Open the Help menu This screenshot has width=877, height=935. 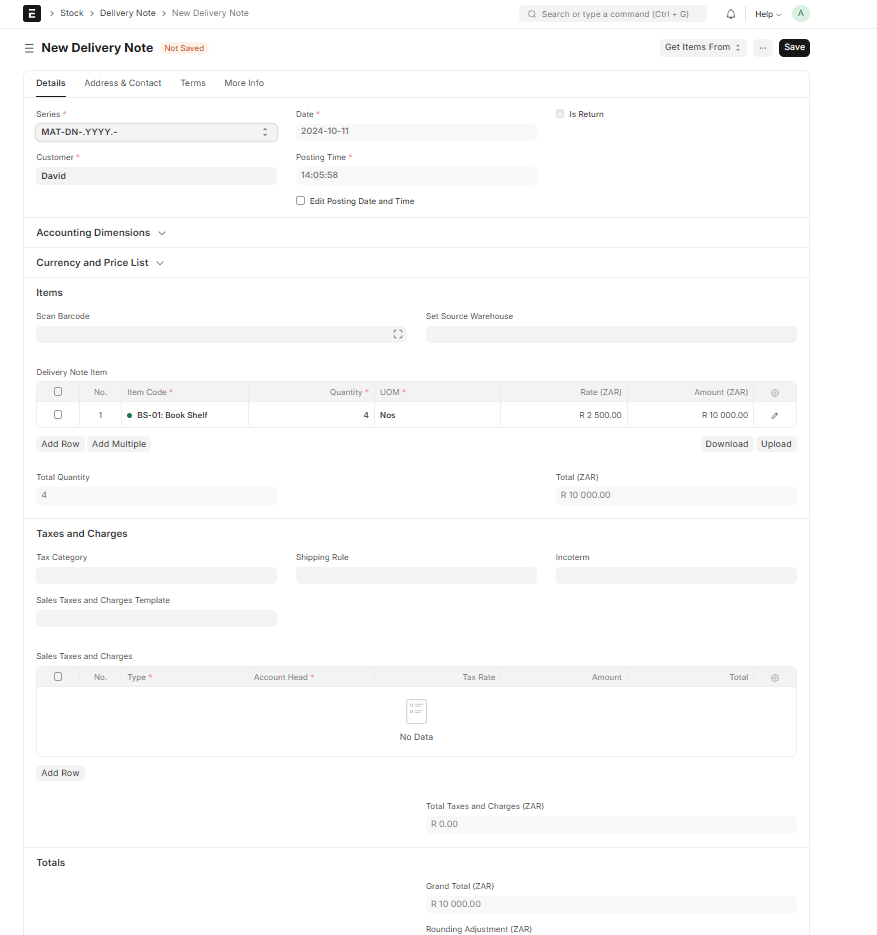click(x=768, y=14)
